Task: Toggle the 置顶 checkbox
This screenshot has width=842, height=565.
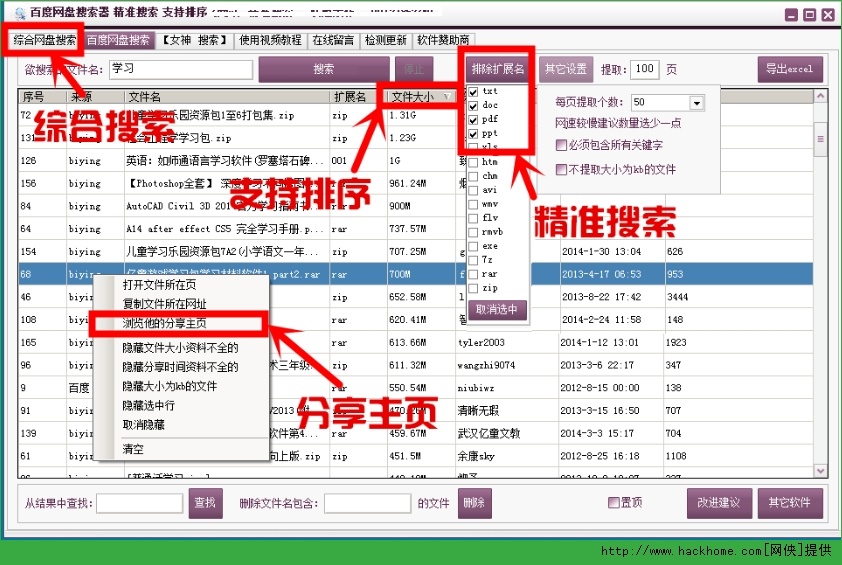Action: tap(613, 503)
